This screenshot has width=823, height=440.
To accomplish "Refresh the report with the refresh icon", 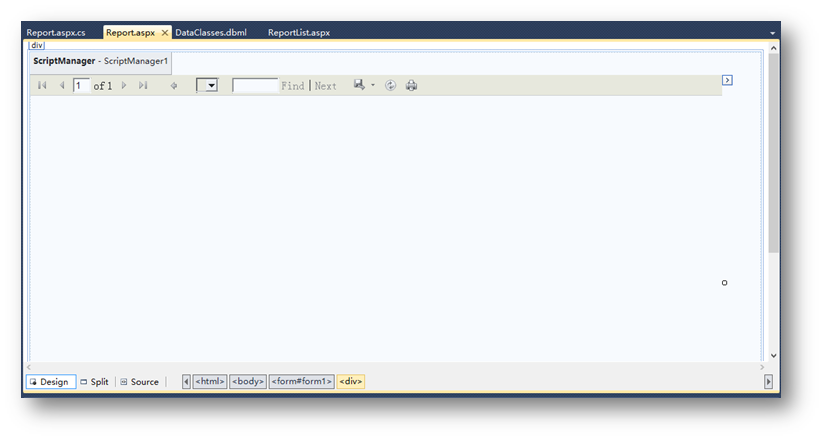I will [391, 85].
